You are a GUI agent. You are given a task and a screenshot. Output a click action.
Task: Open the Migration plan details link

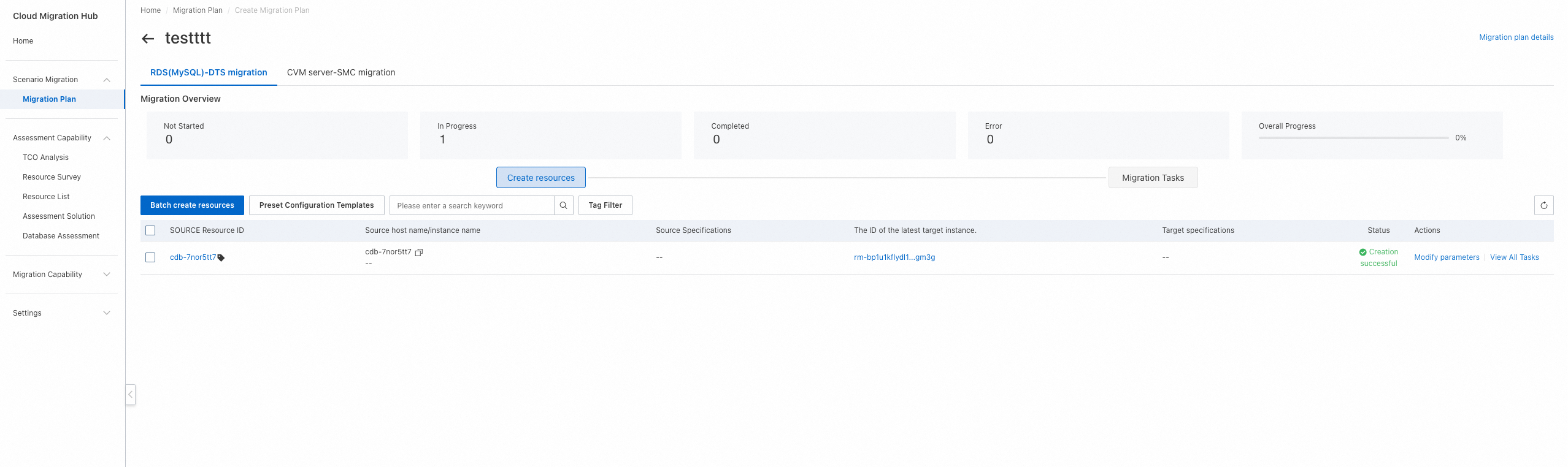click(1516, 37)
